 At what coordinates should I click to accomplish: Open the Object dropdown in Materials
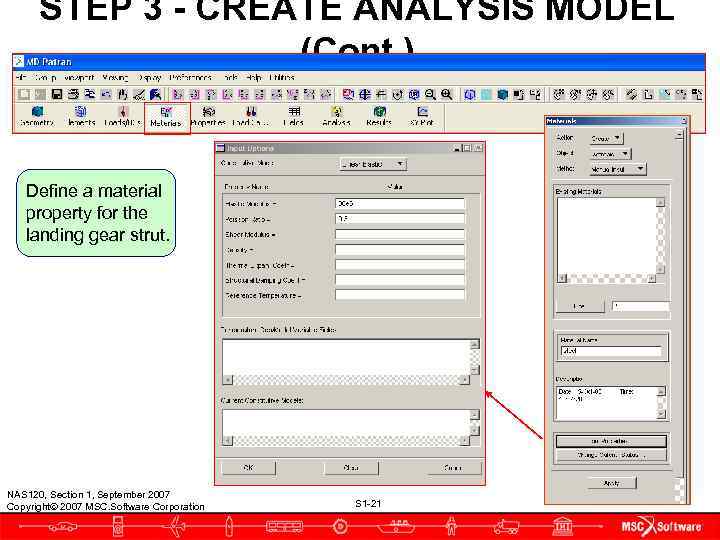tap(610, 154)
